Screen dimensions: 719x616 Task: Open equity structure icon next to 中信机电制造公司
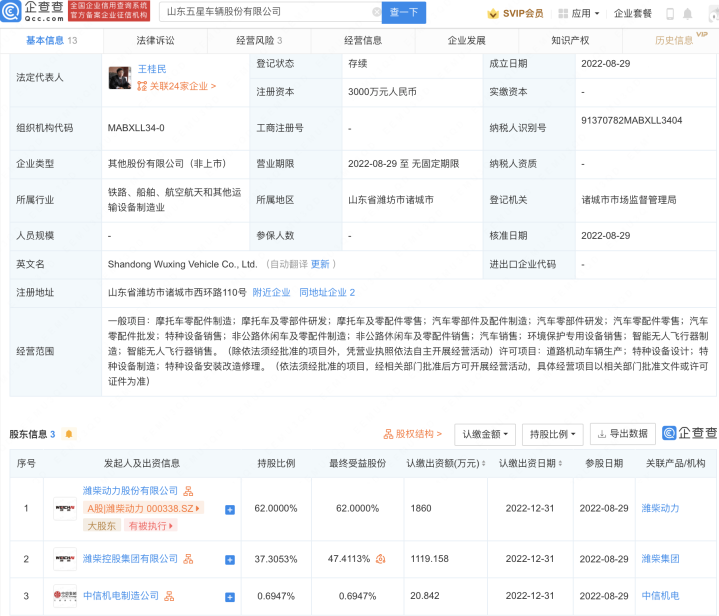tap(169, 596)
